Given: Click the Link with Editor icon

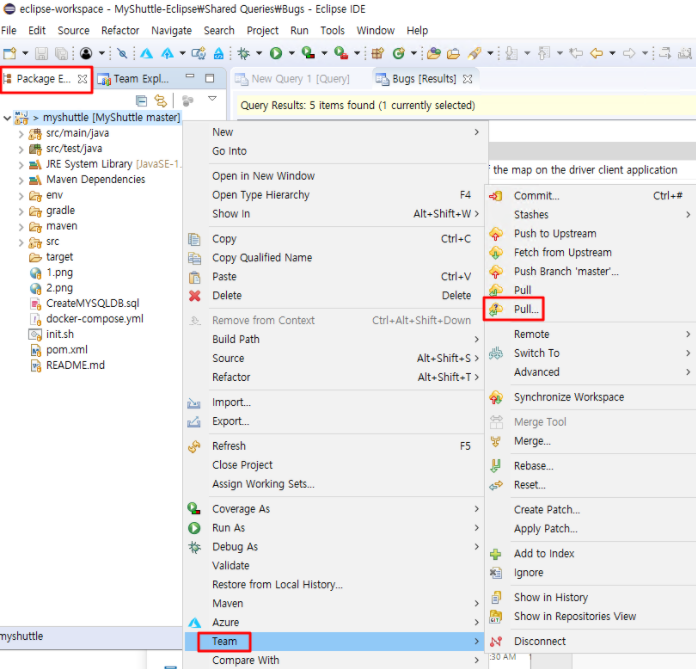Looking at the screenshot, I should click(160, 101).
